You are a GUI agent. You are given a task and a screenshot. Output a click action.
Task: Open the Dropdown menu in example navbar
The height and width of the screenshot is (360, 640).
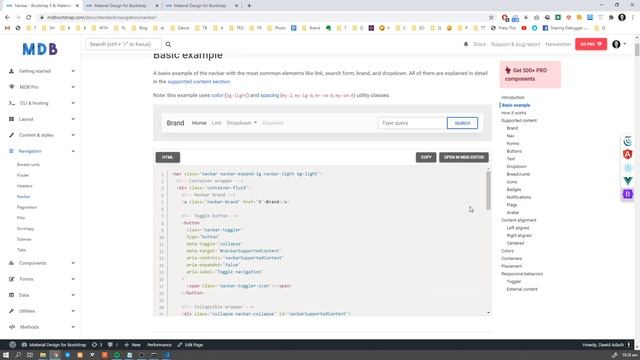(242, 123)
